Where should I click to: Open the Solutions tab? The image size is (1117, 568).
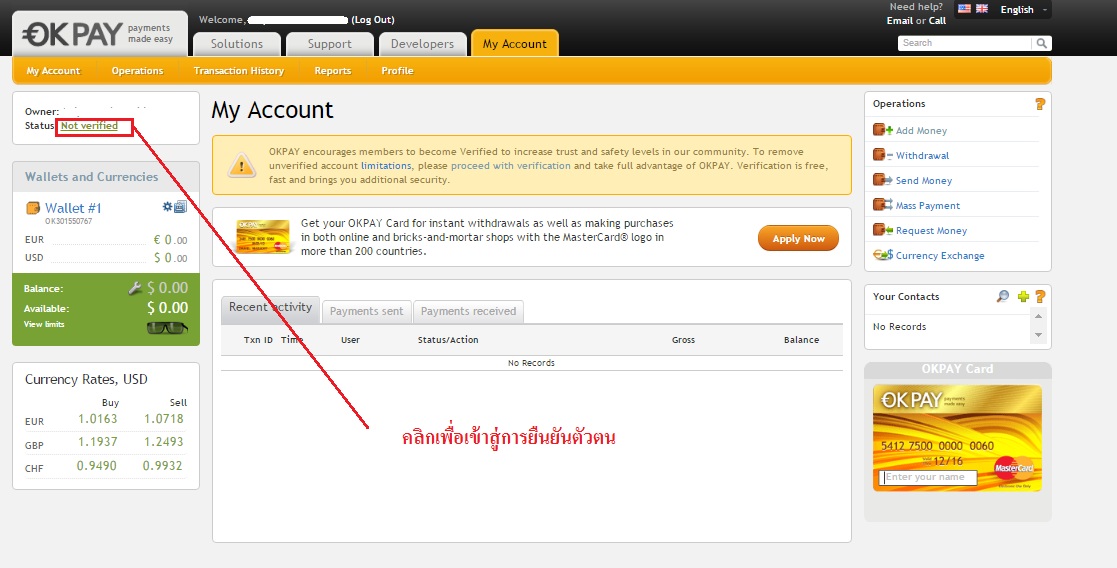point(237,43)
